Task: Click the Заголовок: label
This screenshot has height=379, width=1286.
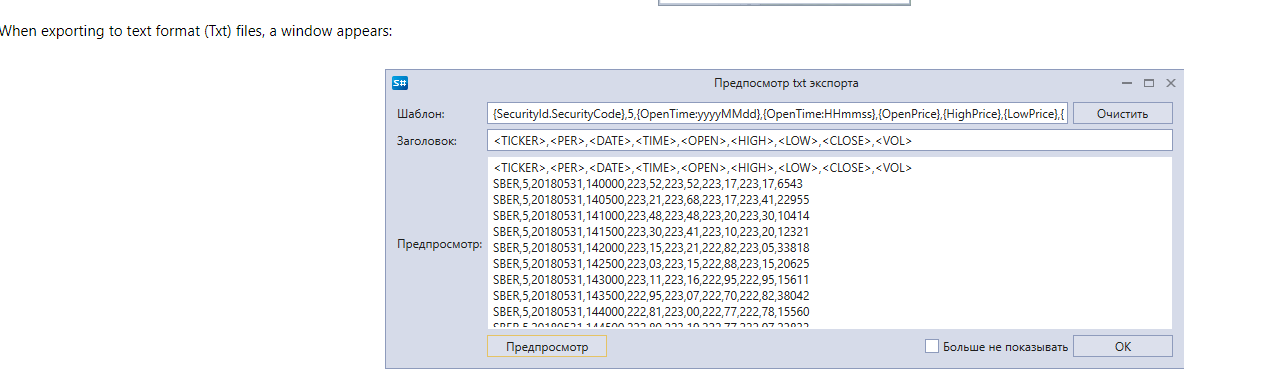Action: tap(427, 141)
